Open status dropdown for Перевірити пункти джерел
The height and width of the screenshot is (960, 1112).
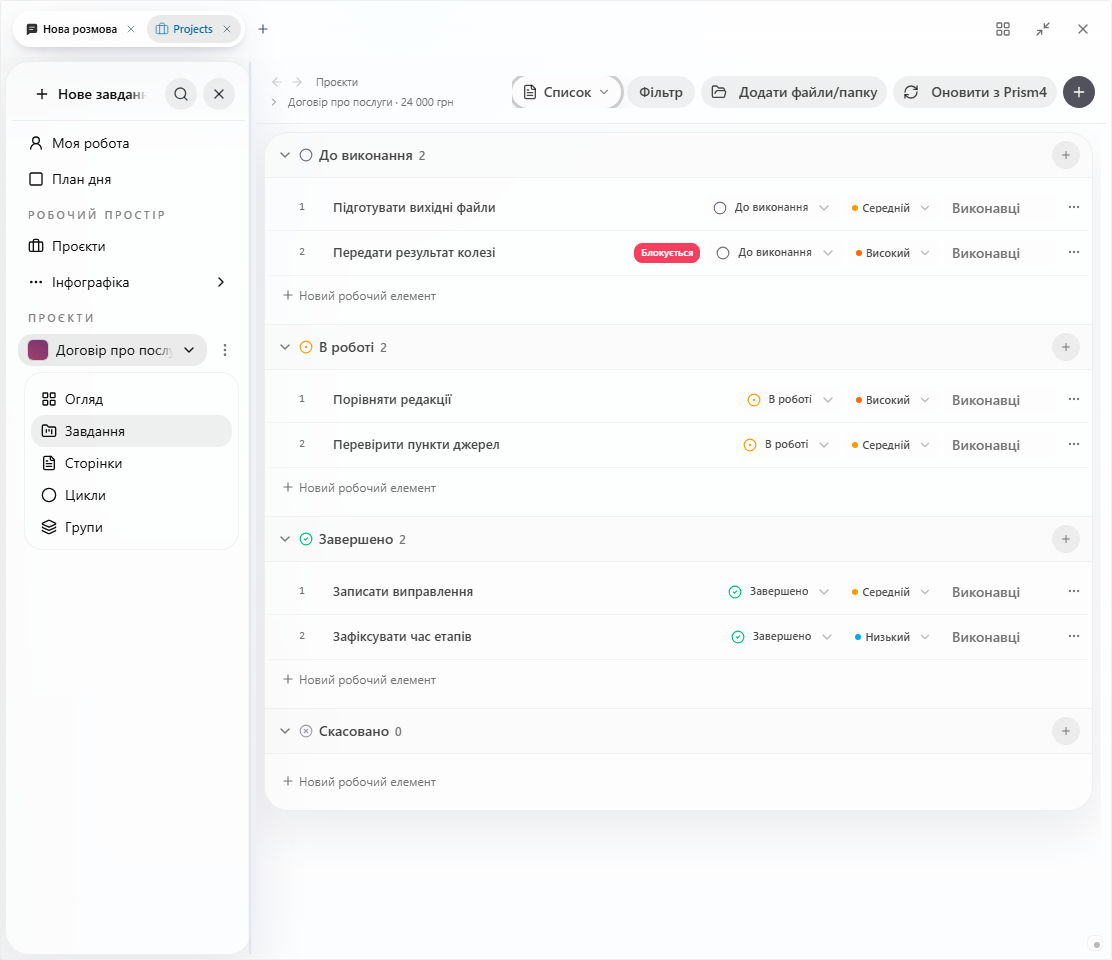(x=786, y=445)
